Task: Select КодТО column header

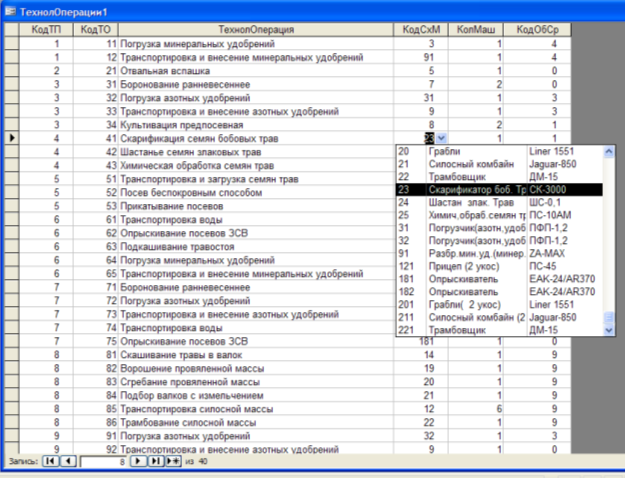Action: [96, 30]
